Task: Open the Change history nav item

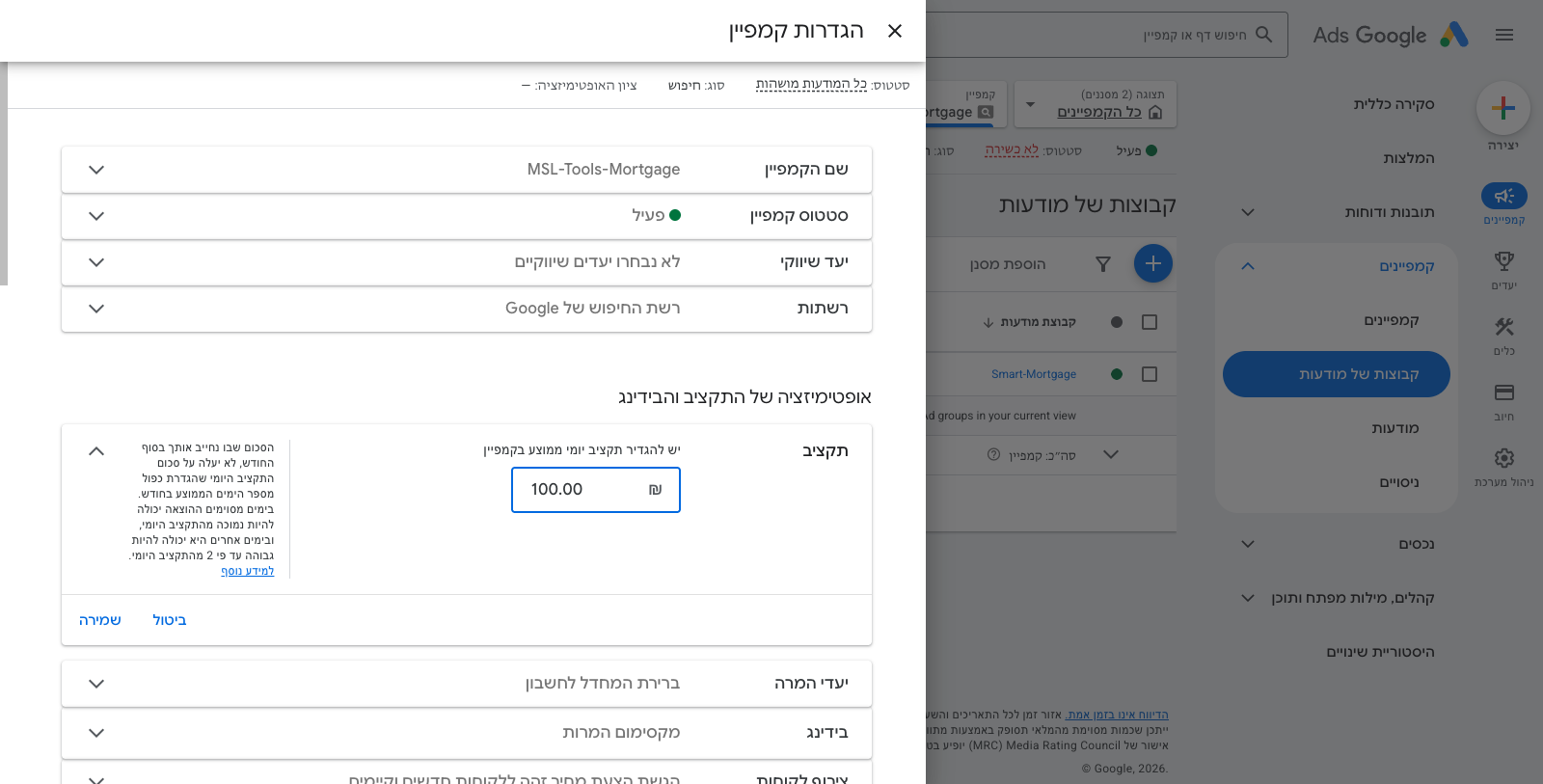Action: coord(1380,652)
